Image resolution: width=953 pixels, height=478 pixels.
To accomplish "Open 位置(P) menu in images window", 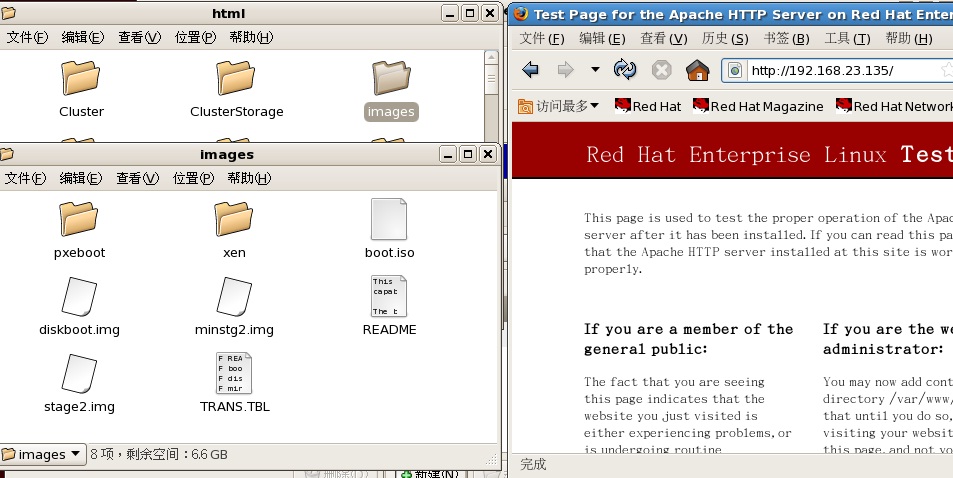I will [193, 178].
